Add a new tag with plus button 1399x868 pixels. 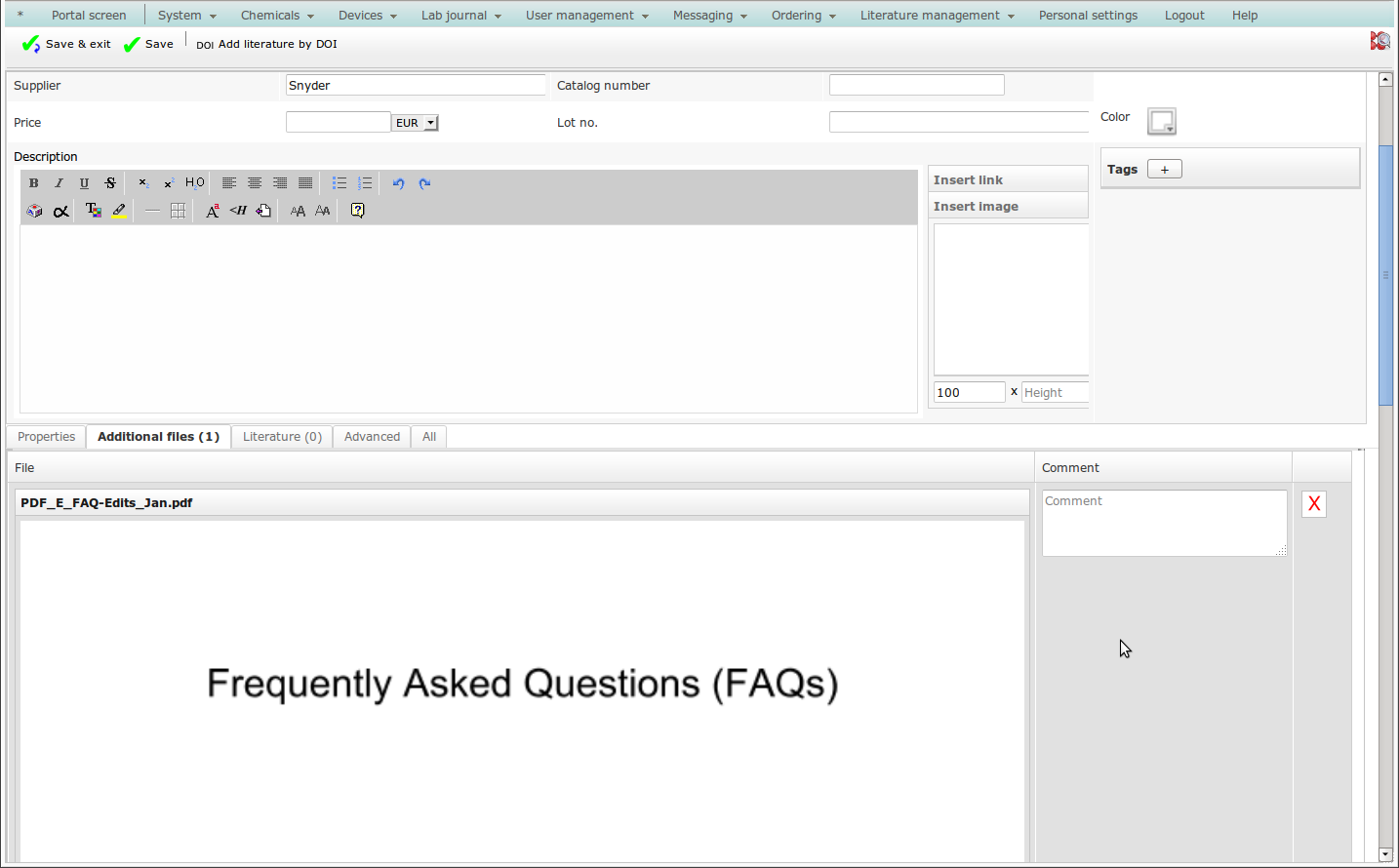click(1164, 170)
